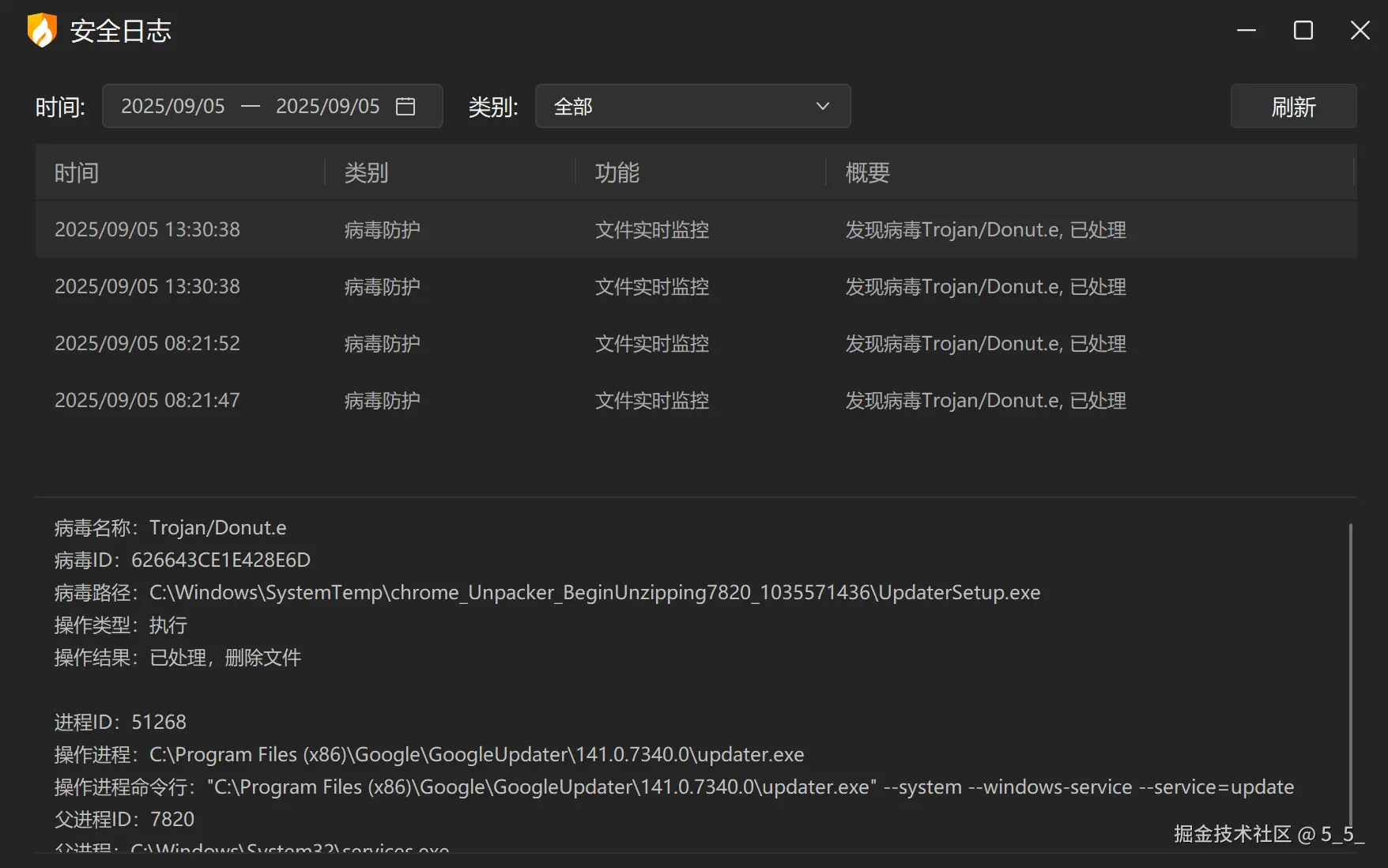Click the 类别 column header
Image resolution: width=1388 pixels, height=868 pixels.
(365, 172)
